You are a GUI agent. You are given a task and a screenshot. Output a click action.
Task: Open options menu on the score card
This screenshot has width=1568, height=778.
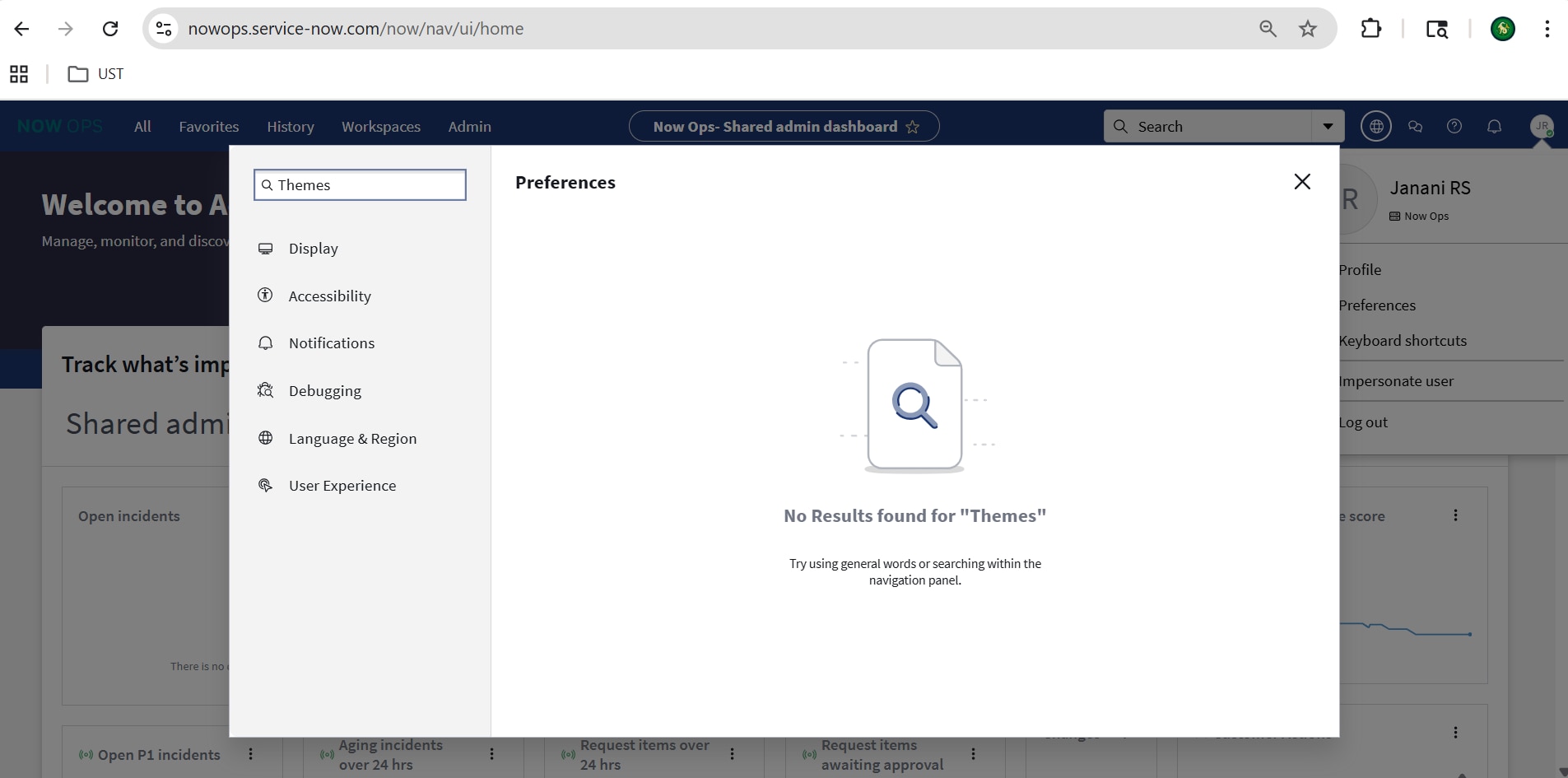1455,515
